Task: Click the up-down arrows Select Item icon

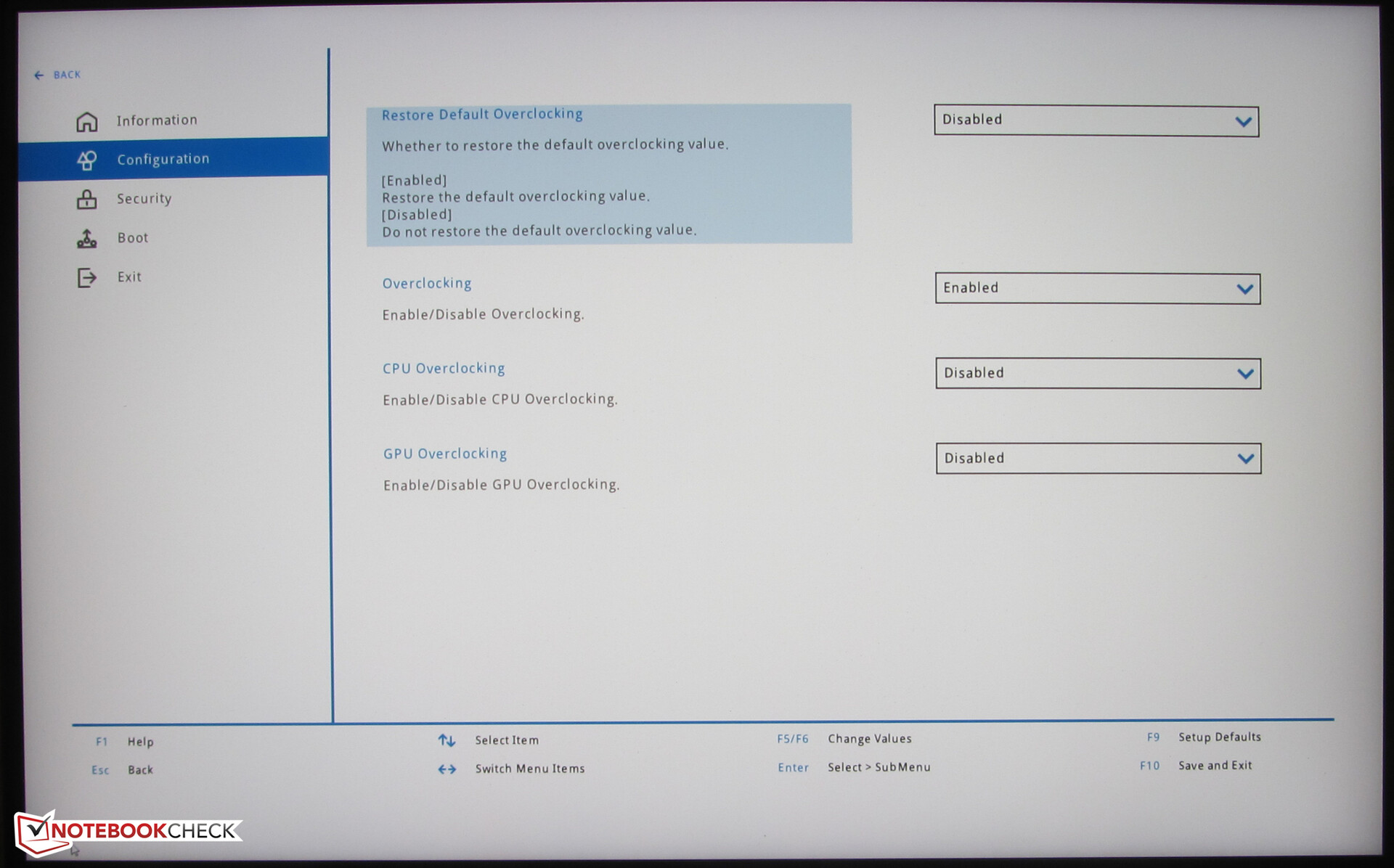Action: pos(447,740)
